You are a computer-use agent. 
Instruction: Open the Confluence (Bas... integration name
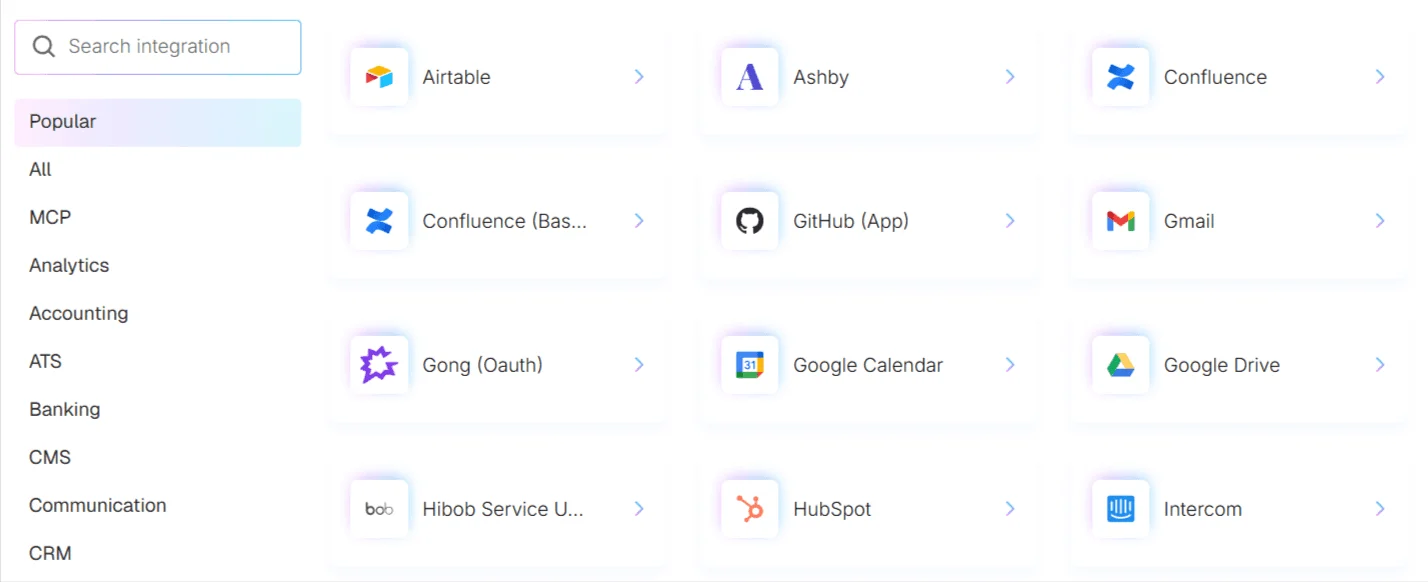coord(505,221)
